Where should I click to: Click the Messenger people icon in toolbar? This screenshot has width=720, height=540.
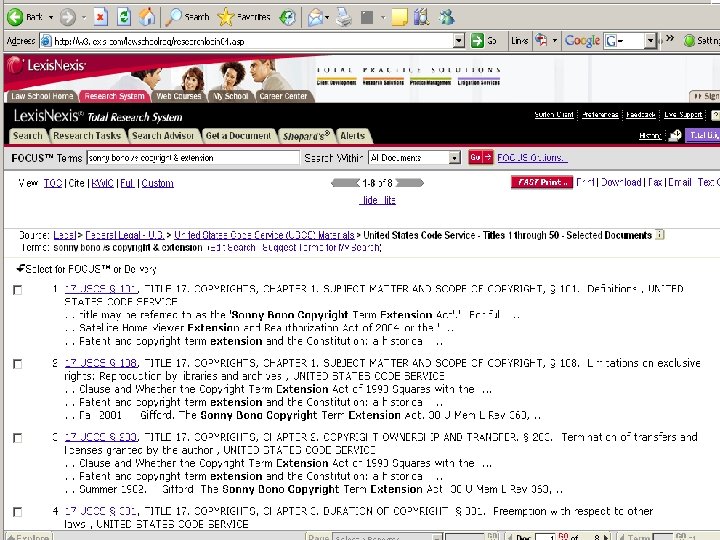(x=446, y=17)
